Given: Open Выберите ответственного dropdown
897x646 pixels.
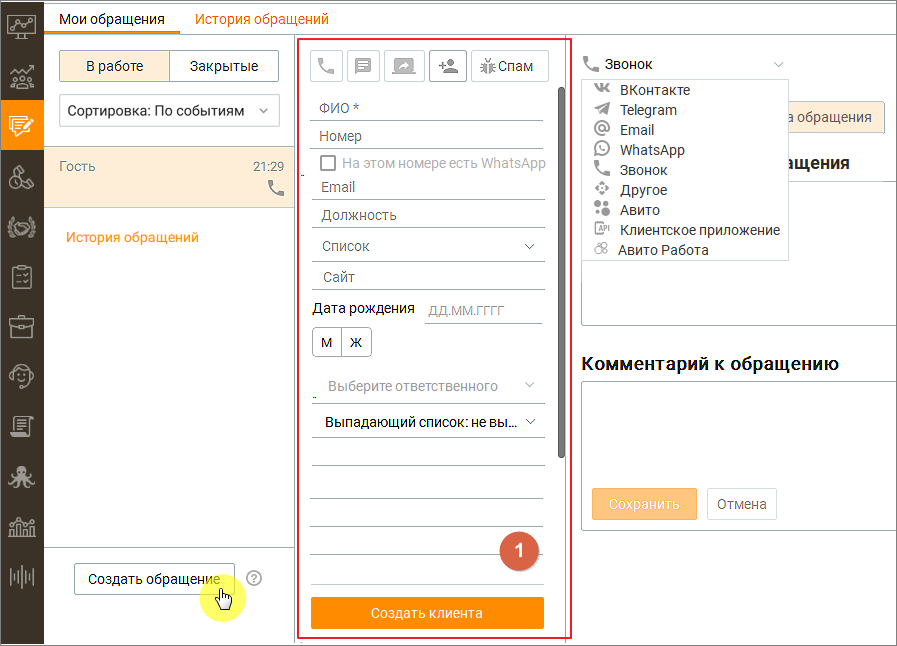Looking at the screenshot, I should 428,386.
